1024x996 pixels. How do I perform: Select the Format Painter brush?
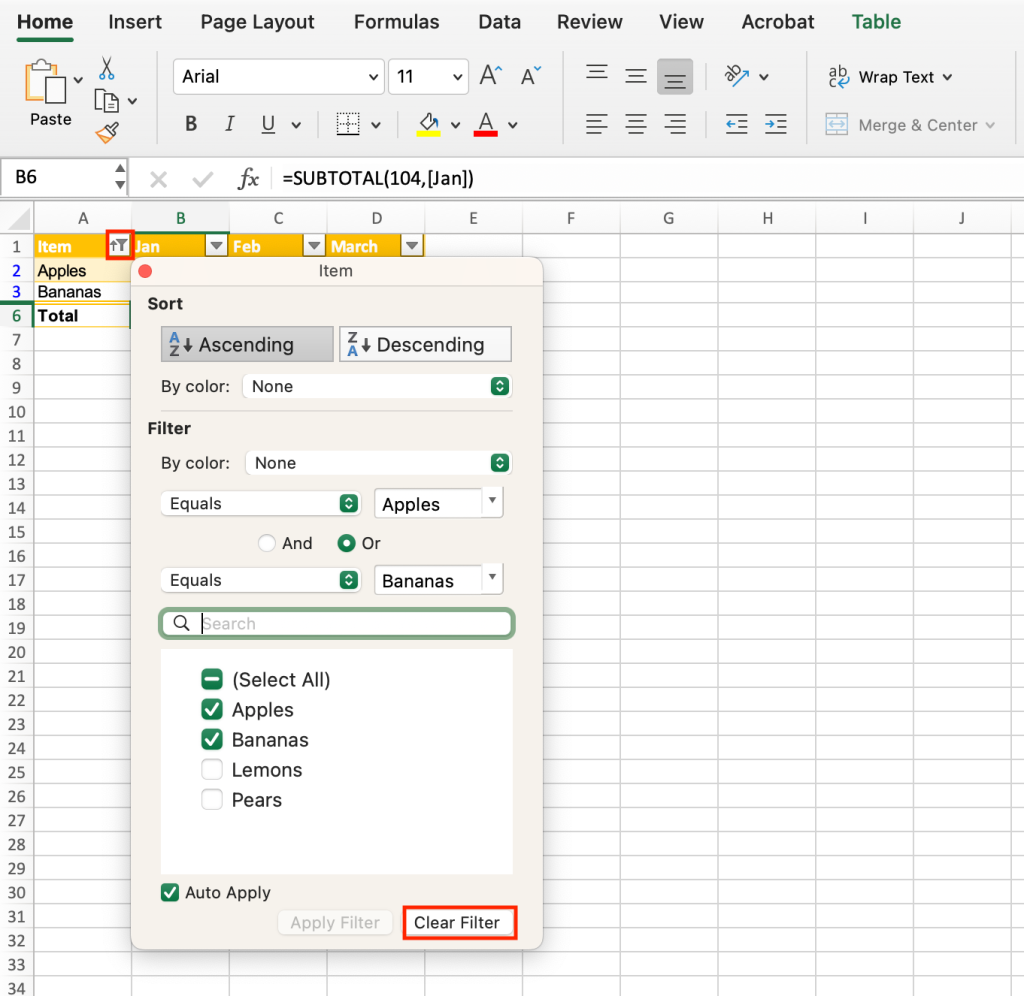pyautogui.click(x=108, y=133)
